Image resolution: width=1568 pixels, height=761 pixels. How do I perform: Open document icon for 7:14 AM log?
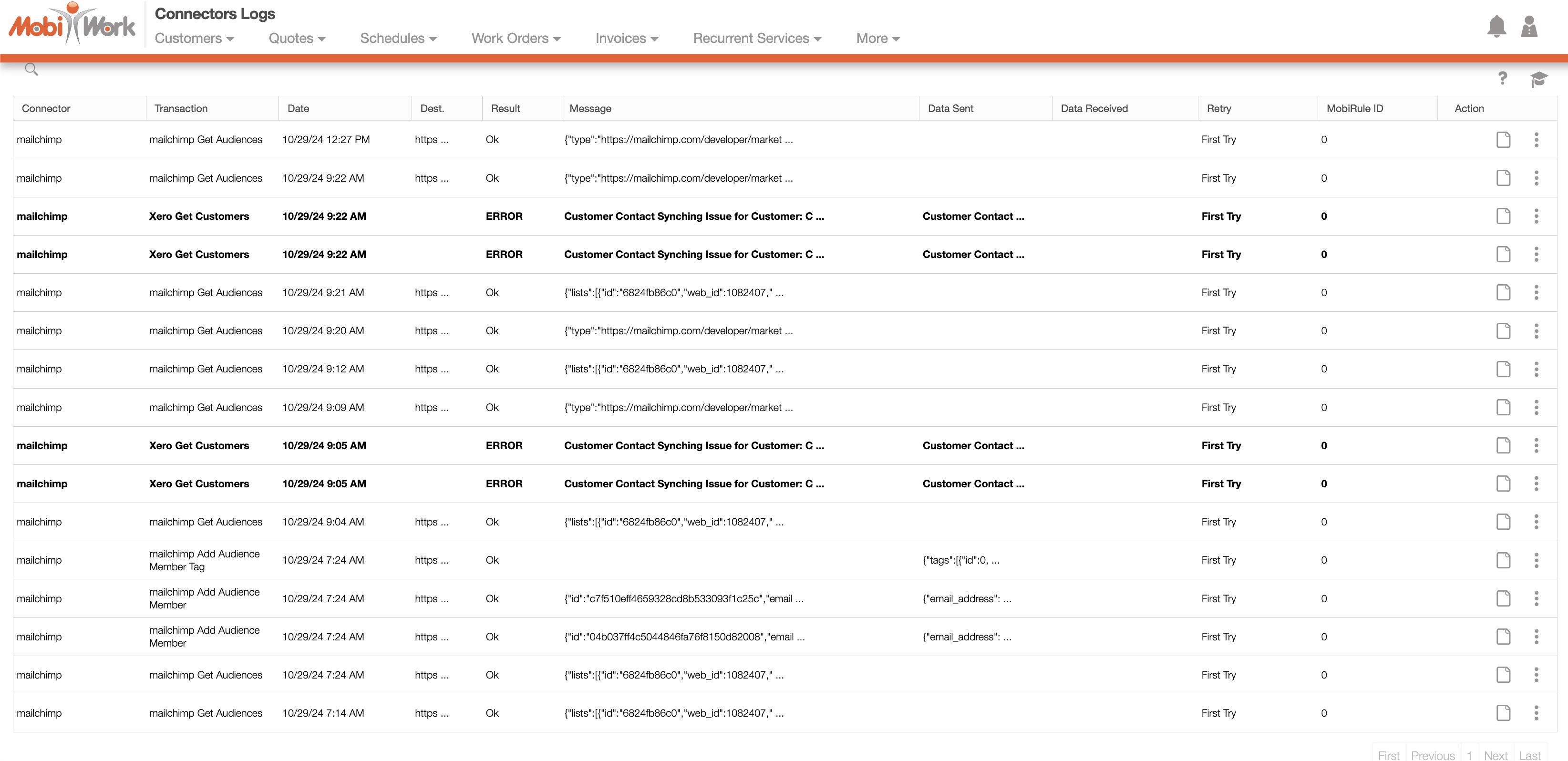(x=1503, y=713)
